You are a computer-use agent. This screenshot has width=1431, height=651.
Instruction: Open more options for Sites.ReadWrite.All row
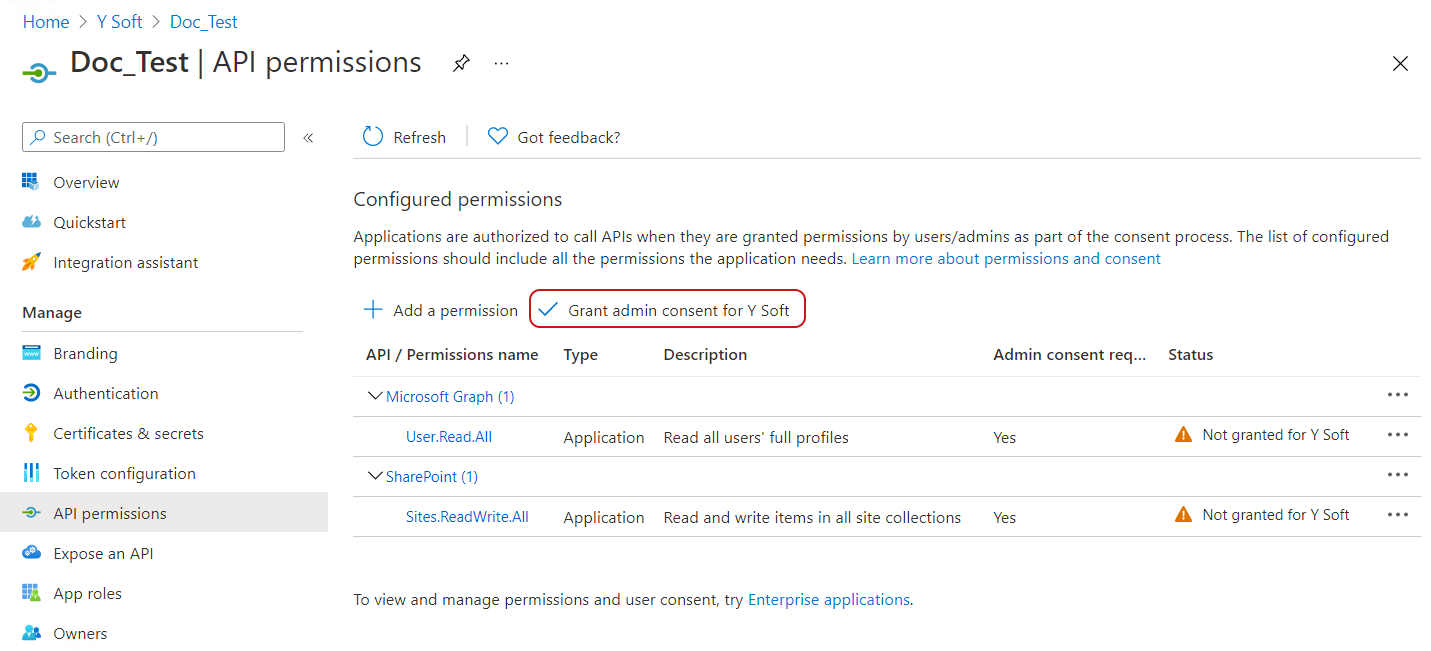[x=1397, y=515]
